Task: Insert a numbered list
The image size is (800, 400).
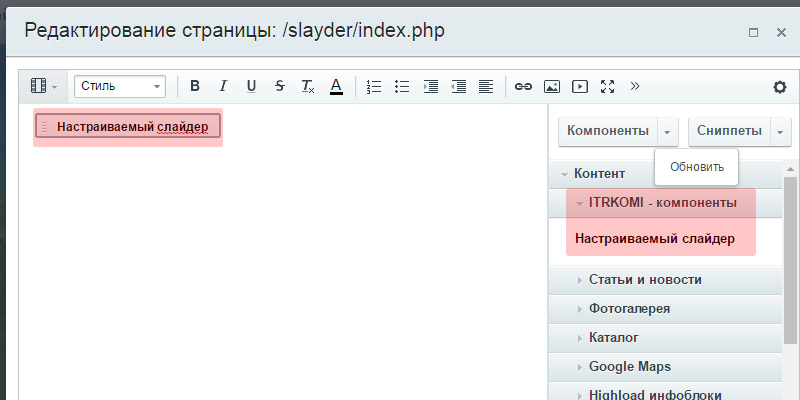Action: pos(374,86)
